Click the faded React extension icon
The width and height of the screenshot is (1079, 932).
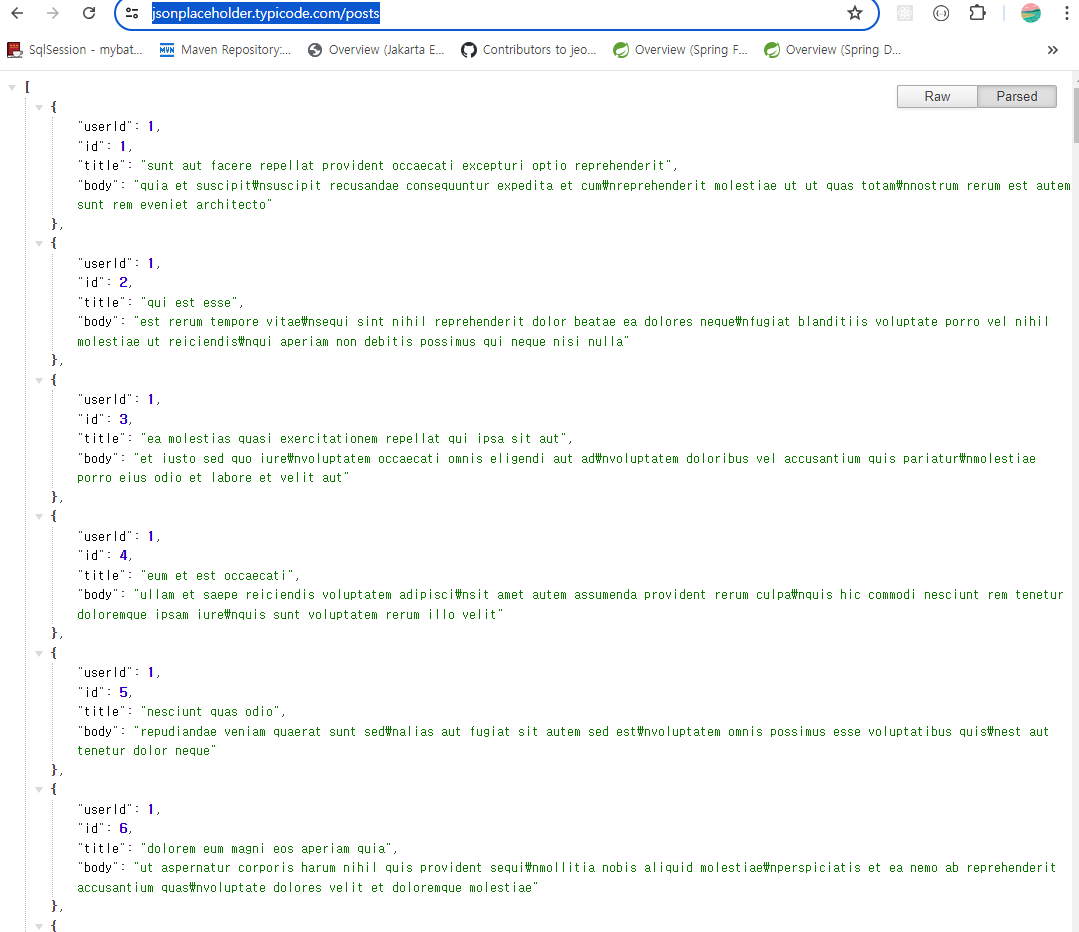click(905, 13)
